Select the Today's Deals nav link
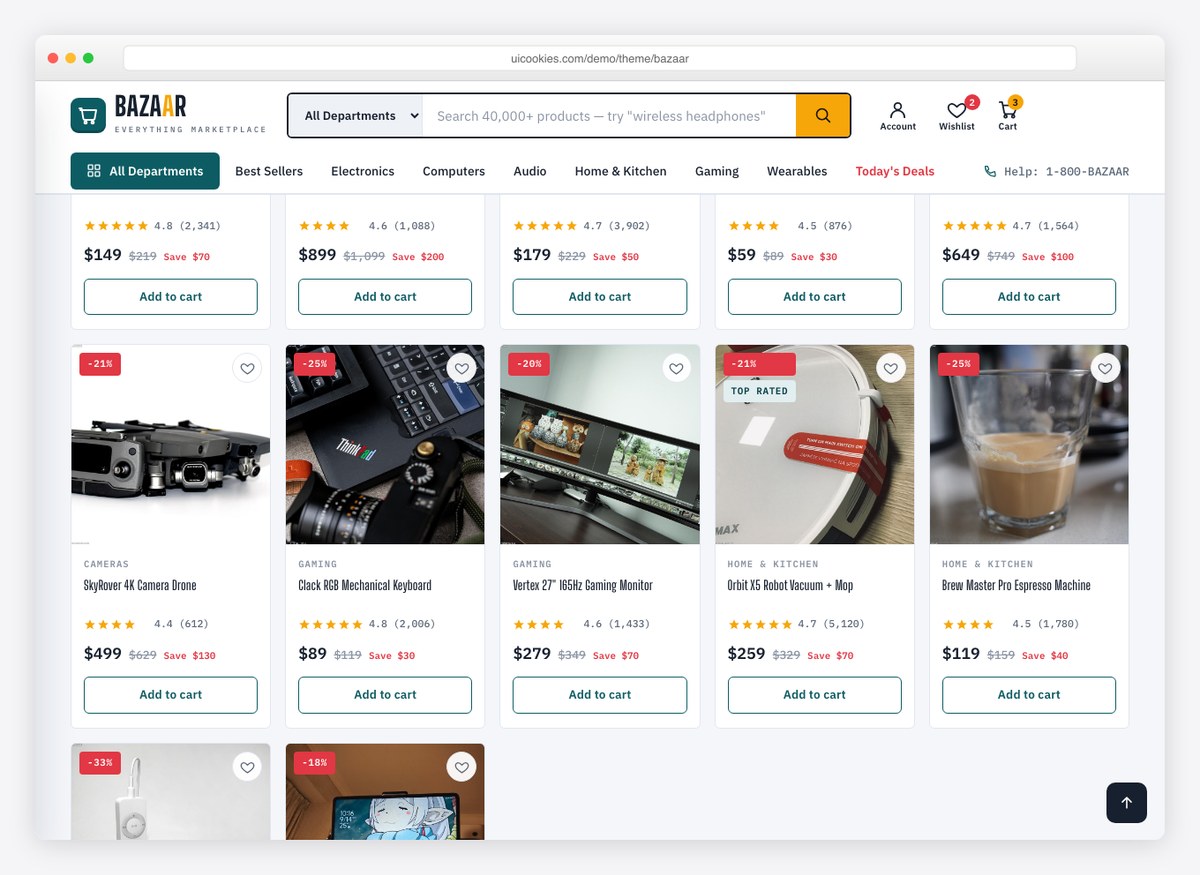 coord(895,171)
